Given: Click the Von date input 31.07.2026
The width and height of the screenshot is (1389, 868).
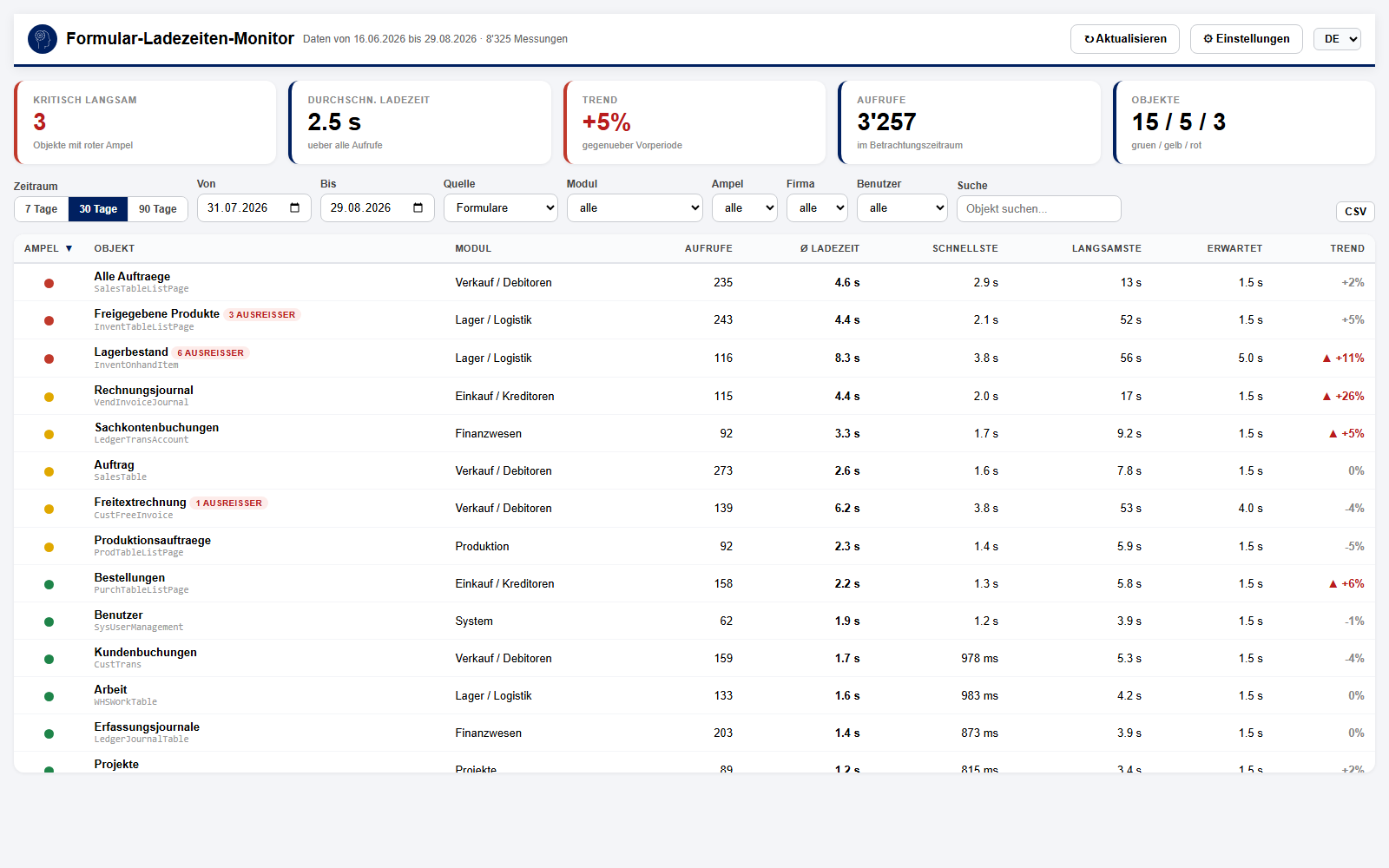Looking at the screenshot, I should (x=254, y=208).
